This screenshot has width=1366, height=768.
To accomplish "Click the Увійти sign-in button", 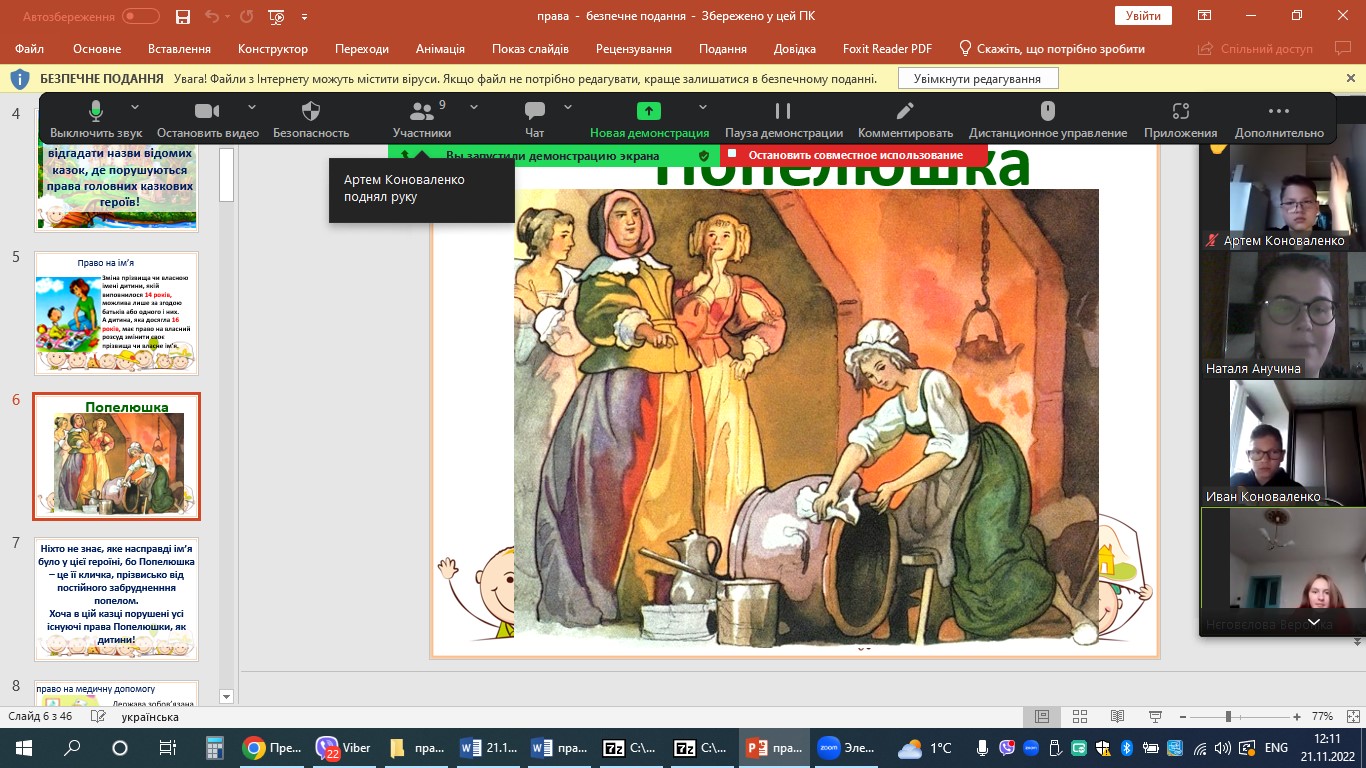I will point(1143,16).
